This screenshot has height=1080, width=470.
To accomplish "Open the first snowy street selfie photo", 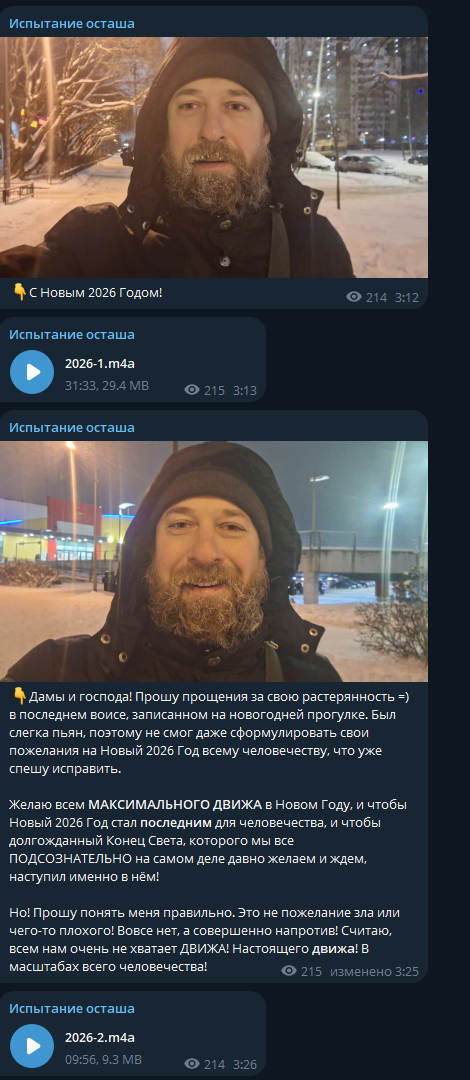I will coord(214,157).
